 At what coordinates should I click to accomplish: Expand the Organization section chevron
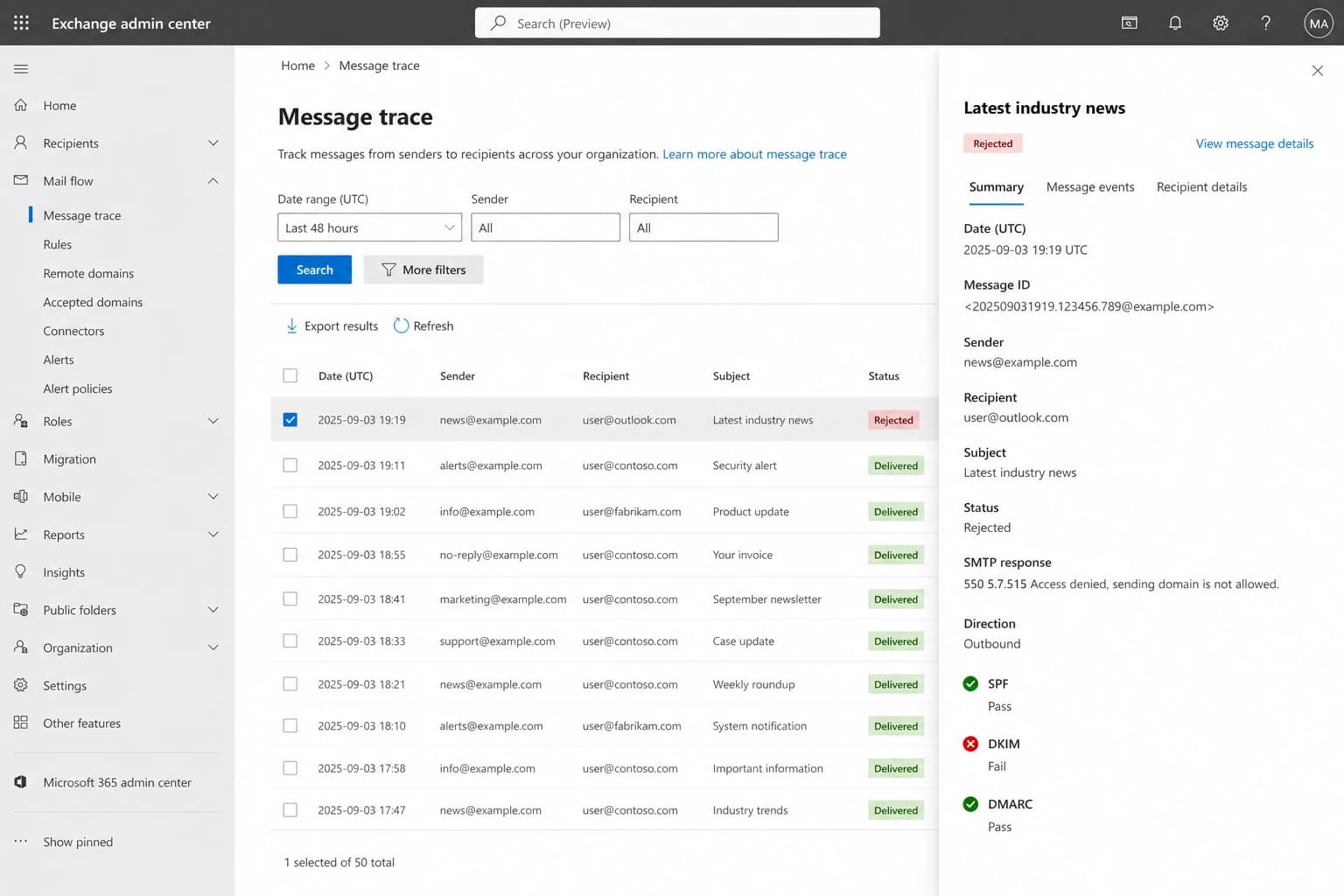coord(213,647)
